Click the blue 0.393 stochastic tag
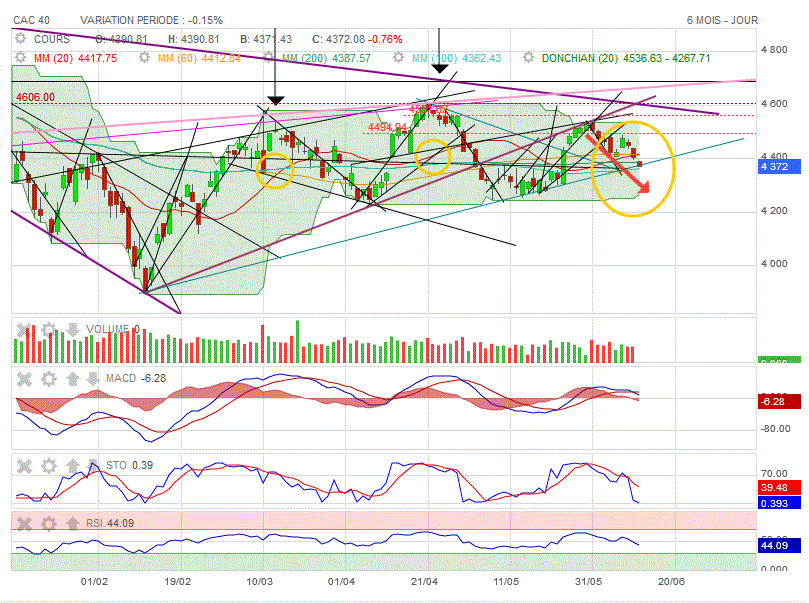809x603 pixels. [779, 503]
